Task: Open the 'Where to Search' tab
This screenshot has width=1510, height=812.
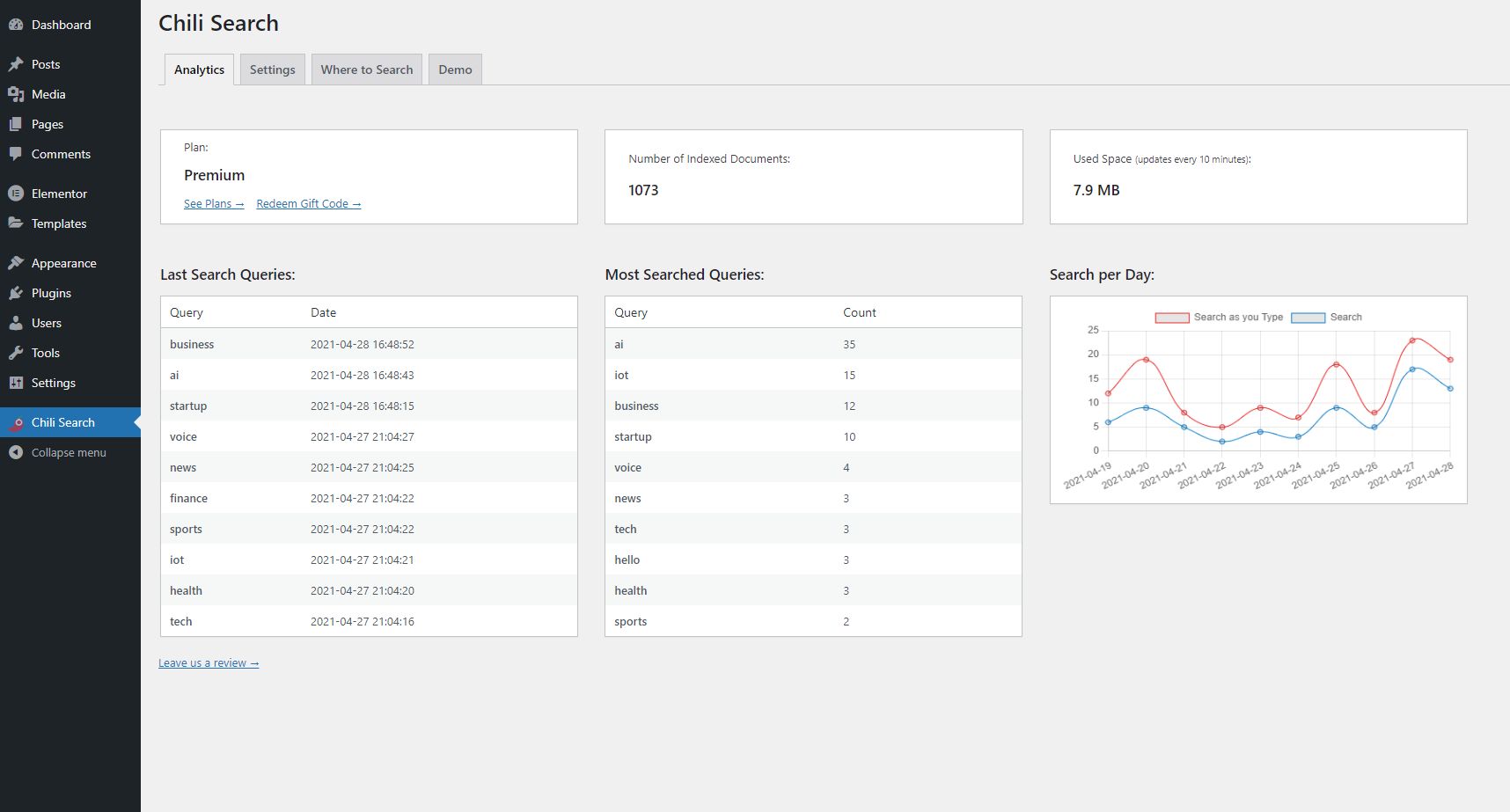Action: point(366,69)
